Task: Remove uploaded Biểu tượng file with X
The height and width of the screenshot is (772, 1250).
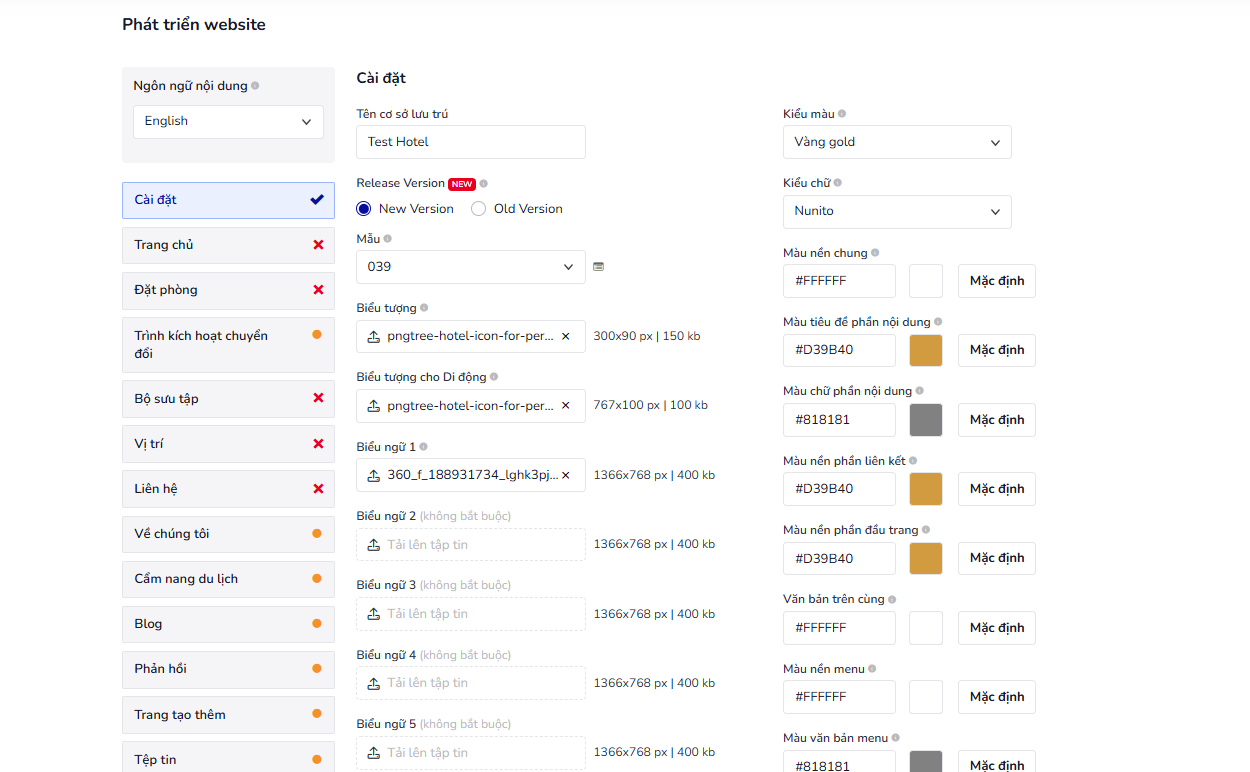Action: click(x=566, y=337)
